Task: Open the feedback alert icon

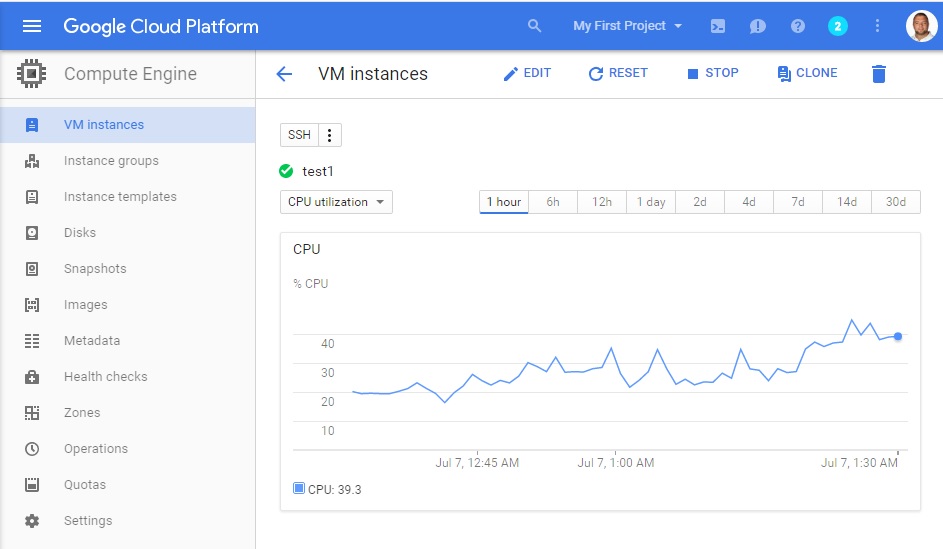Action: tap(758, 26)
